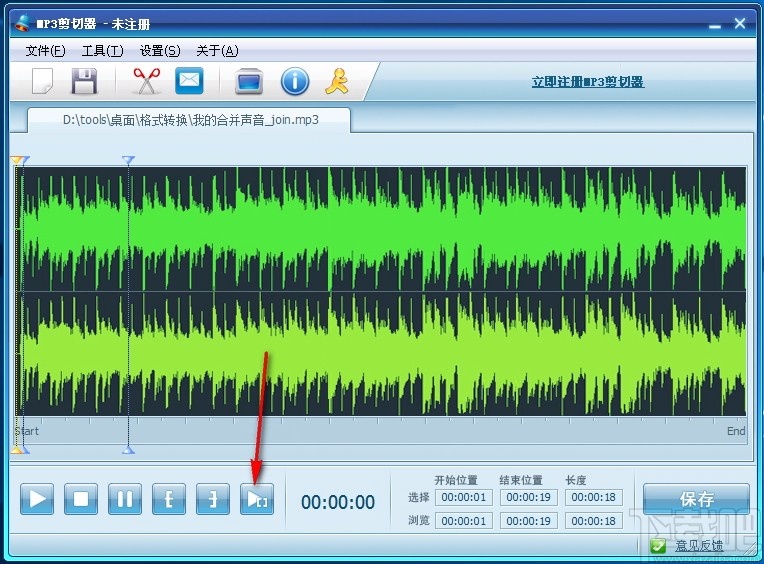764x564 pixels.
Task: Click the 浏览 结束位置 field 00:00:19
Action: coord(529,521)
